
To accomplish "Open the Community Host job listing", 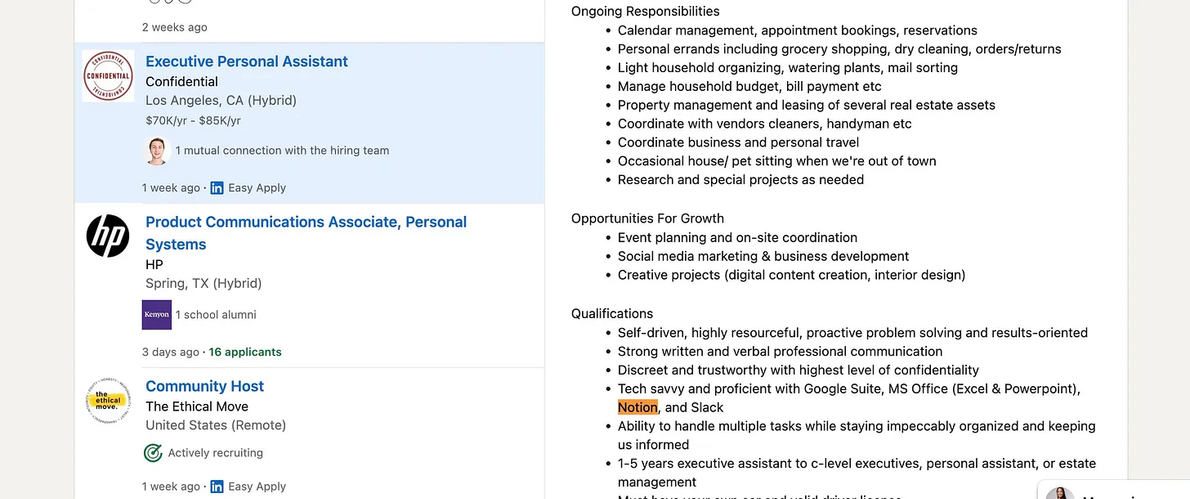I will [205, 386].
